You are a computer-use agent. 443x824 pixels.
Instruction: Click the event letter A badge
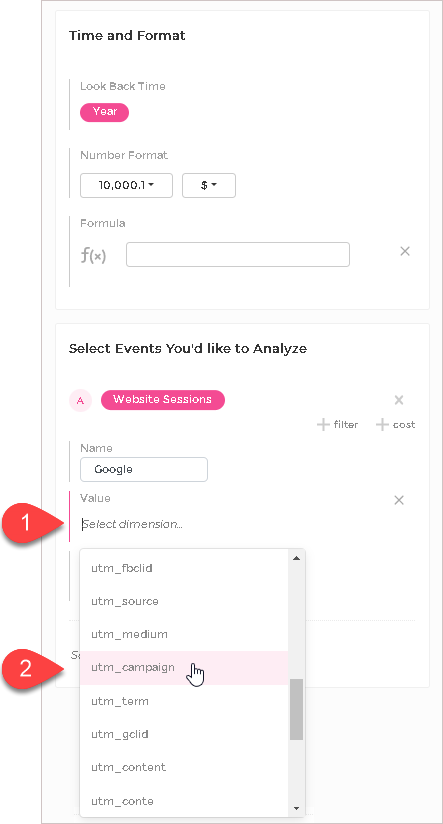pos(80,400)
